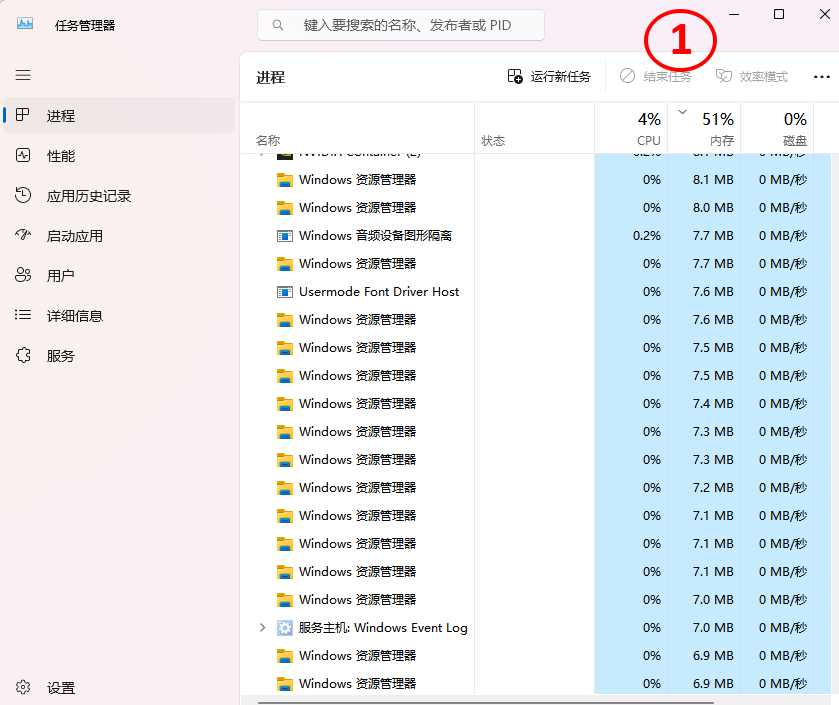Click Usermode Font Driver Host icon

pos(285,292)
